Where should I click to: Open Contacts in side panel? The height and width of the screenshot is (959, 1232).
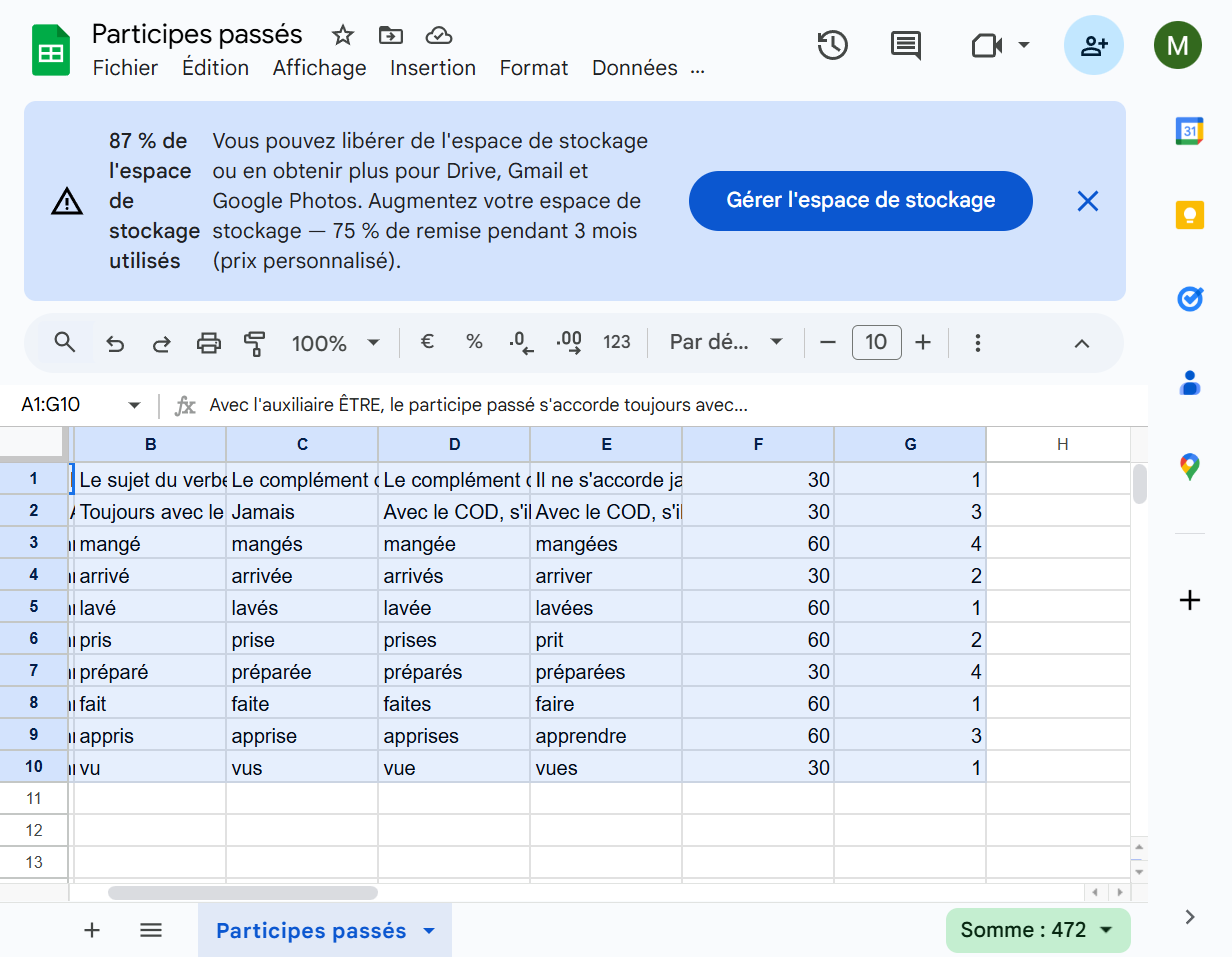tap(1189, 383)
